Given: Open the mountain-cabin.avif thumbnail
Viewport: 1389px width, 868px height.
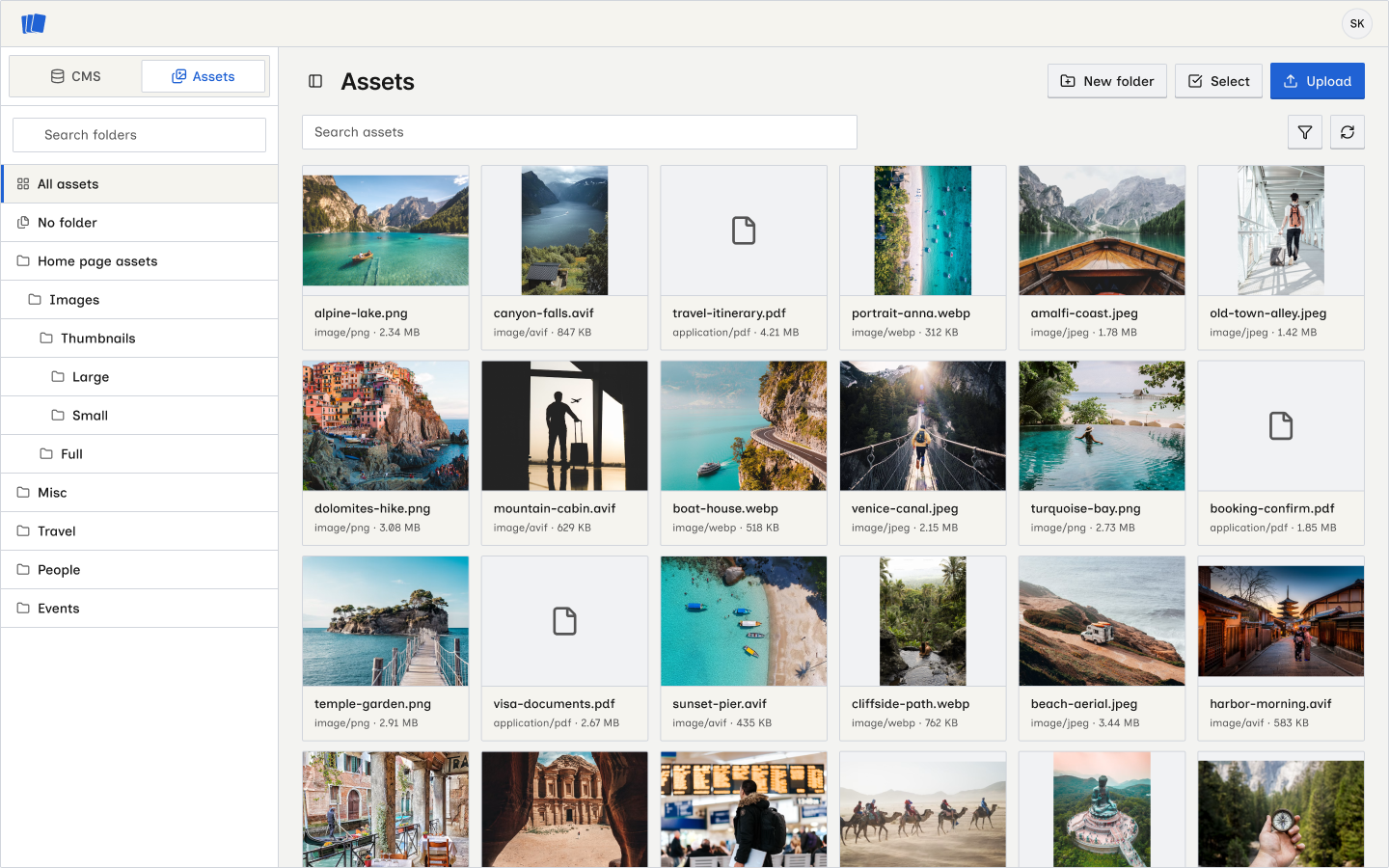Looking at the screenshot, I should pyautogui.click(x=564, y=425).
